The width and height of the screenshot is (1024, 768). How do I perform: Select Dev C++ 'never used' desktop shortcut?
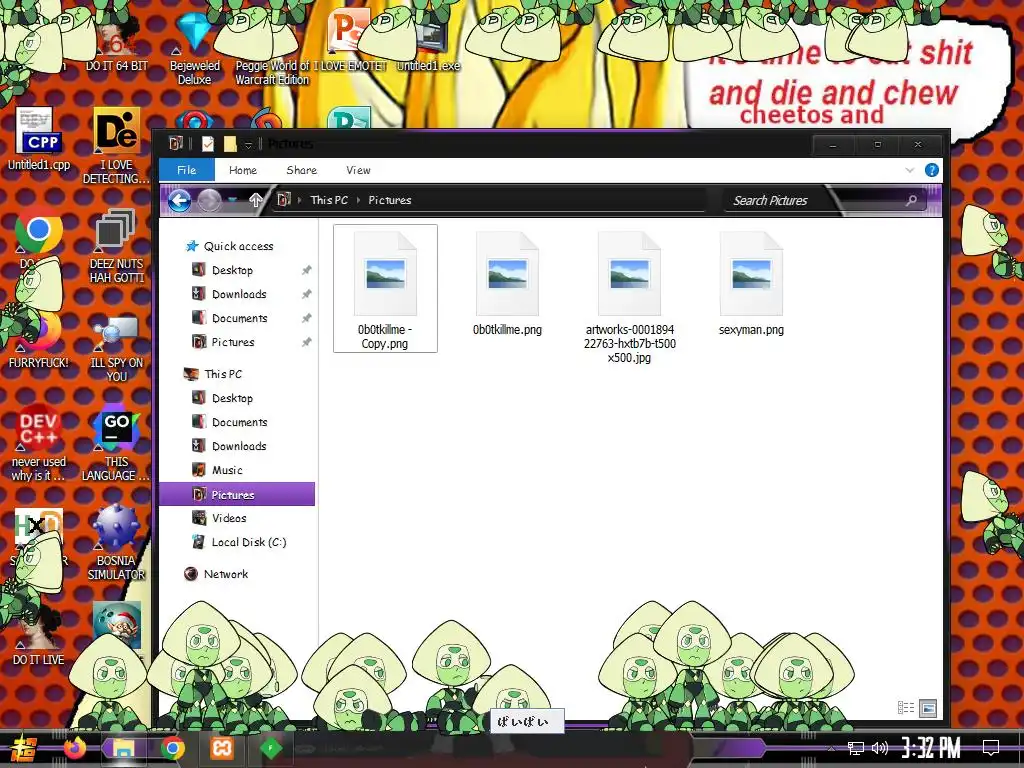[39, 443]
